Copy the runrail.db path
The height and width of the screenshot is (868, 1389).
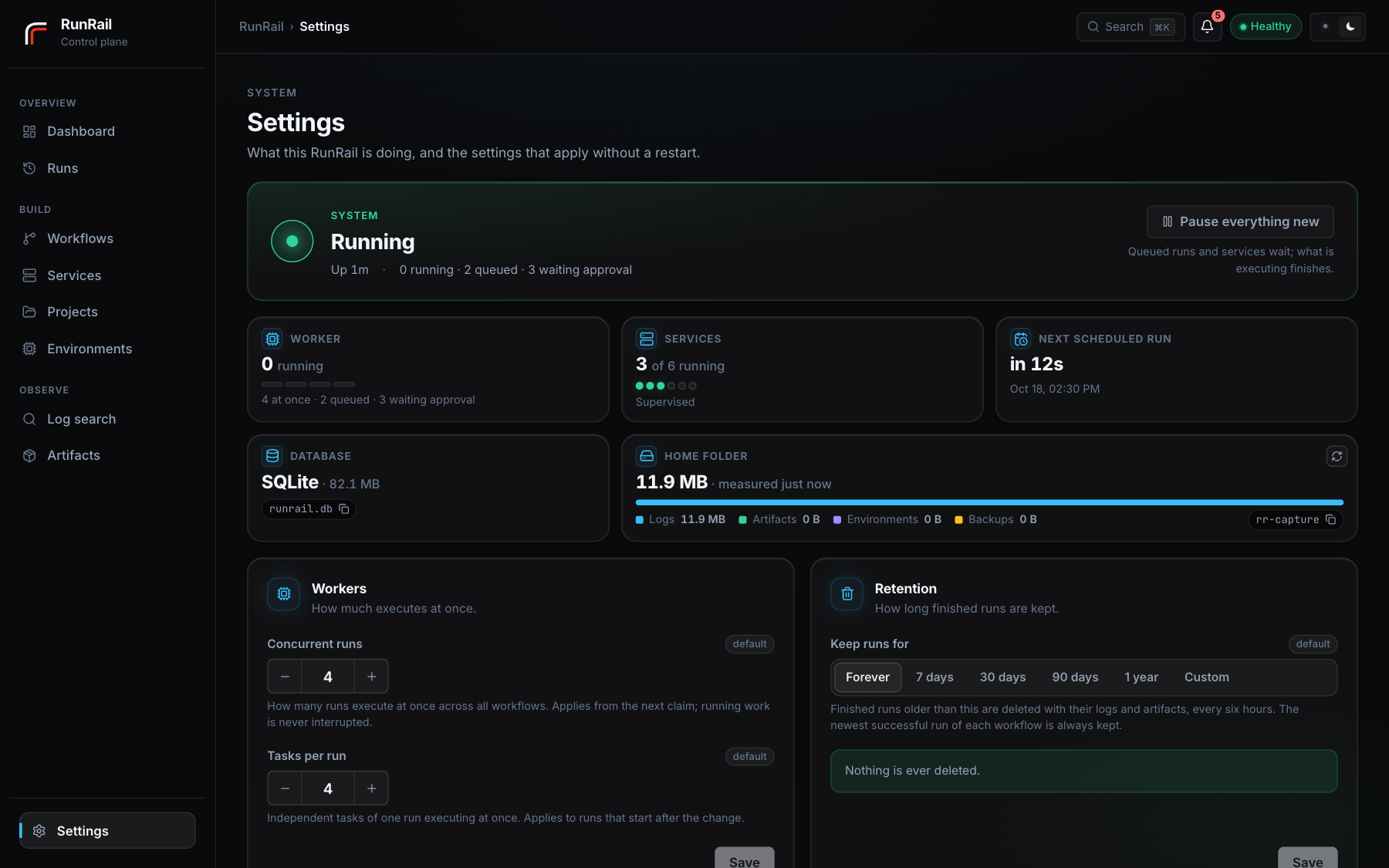point(344,509)
